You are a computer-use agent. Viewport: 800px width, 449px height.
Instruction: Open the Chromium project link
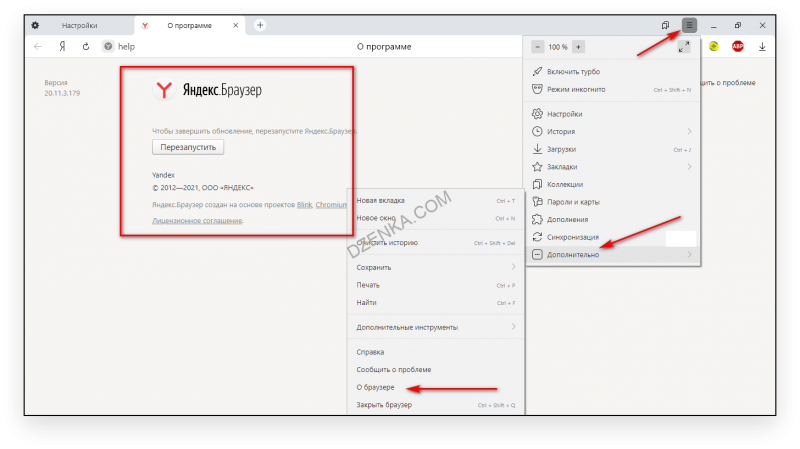click(x=331, y=205)
